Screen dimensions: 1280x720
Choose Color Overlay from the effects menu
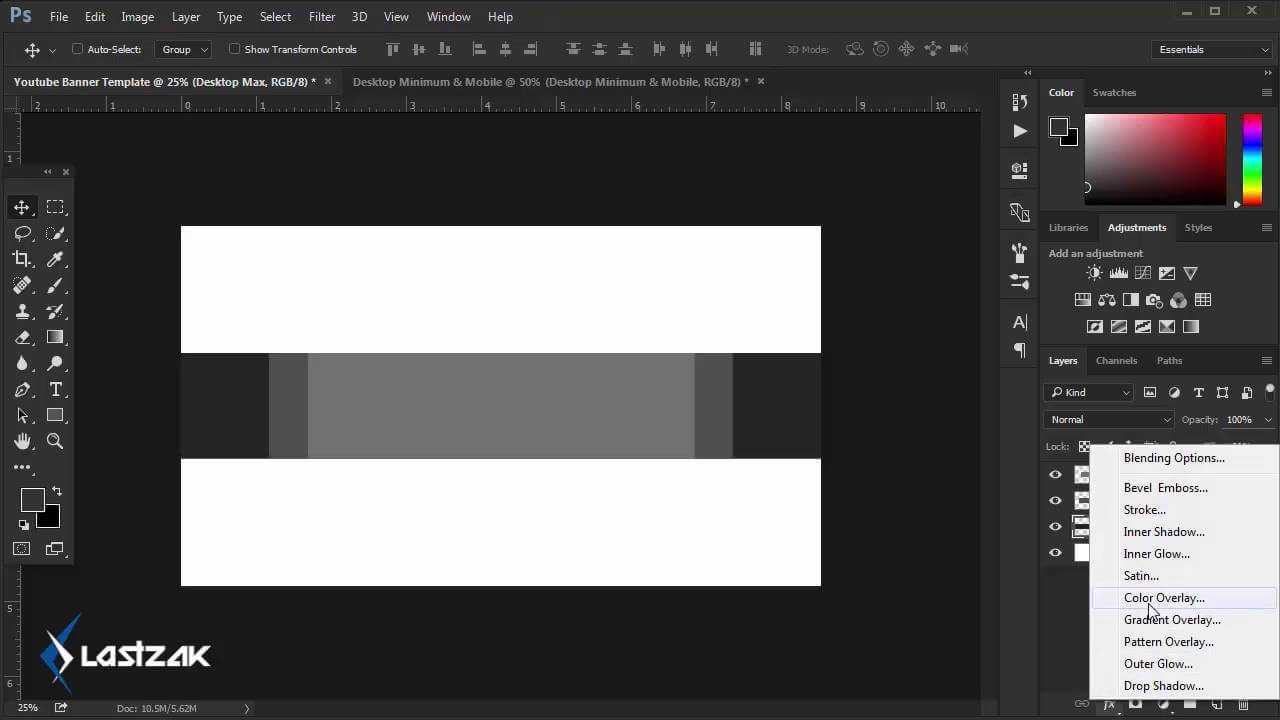pyautogui.click(x=1164, y=598)
